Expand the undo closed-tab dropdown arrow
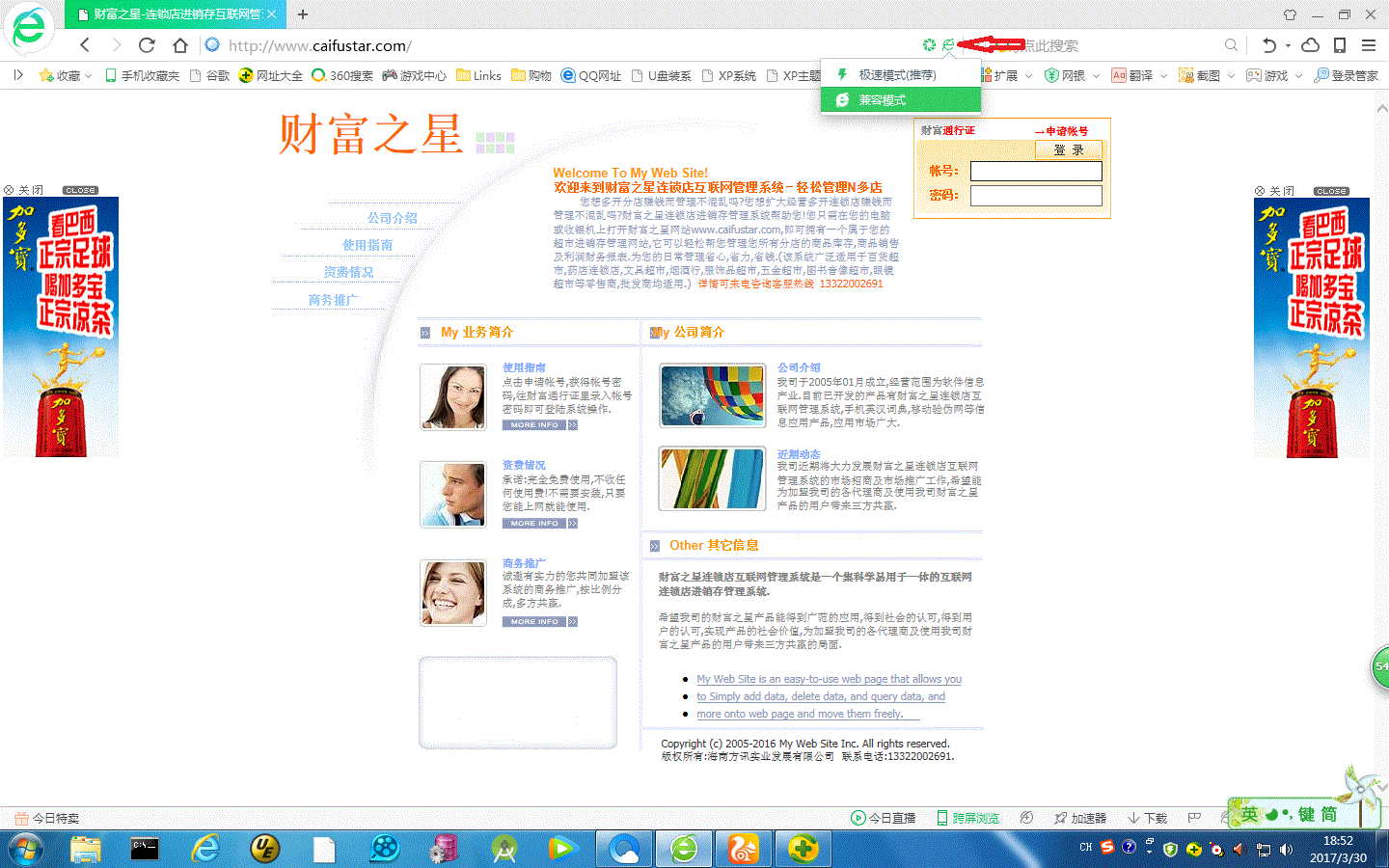The width and height of the screenshot is (1389, 868). [x=1288, y=46]
